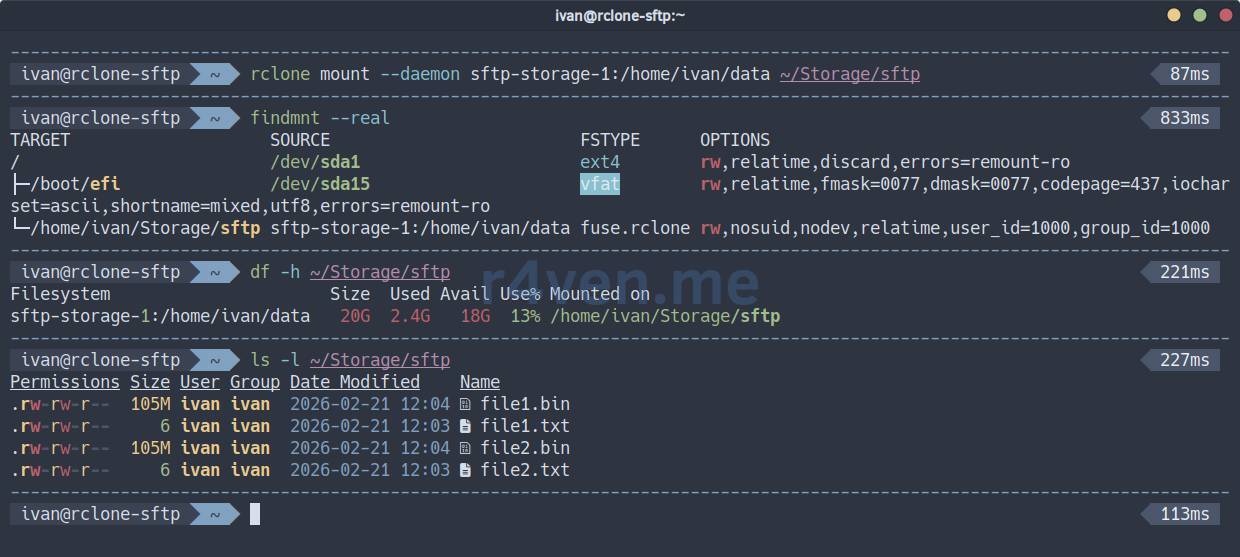Minimize the terminal with the yellow button
The image size is (1240, 557).
1174,15
